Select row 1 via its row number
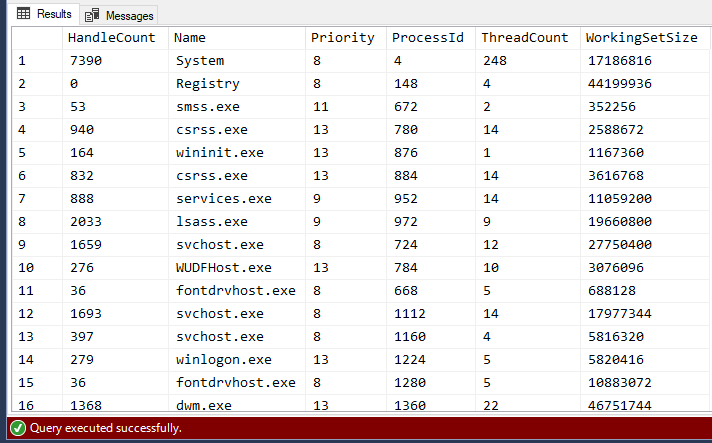The image size is (712, 443). click(x=37, y=61)
